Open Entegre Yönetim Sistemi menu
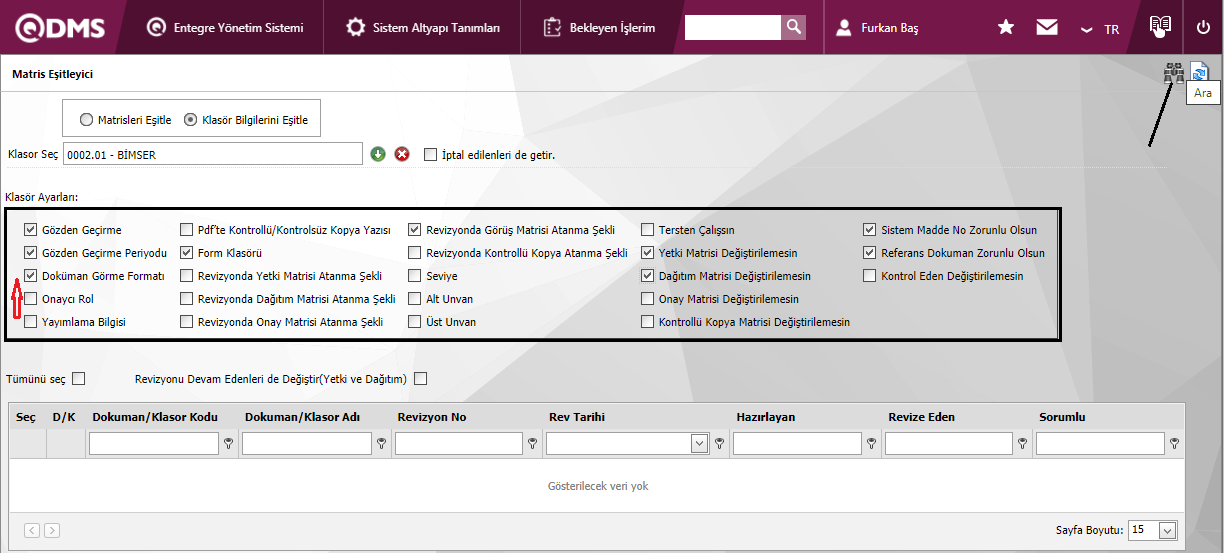The height and width of the screenshot is (553, 1224). tap(225, 28)
